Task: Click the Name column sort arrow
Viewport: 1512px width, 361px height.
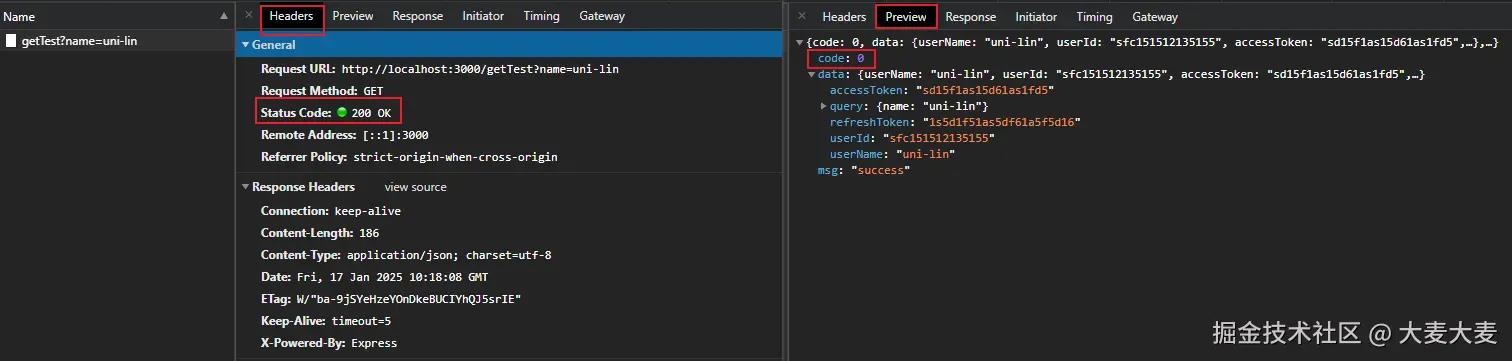Action: click(x=223, y=16)
